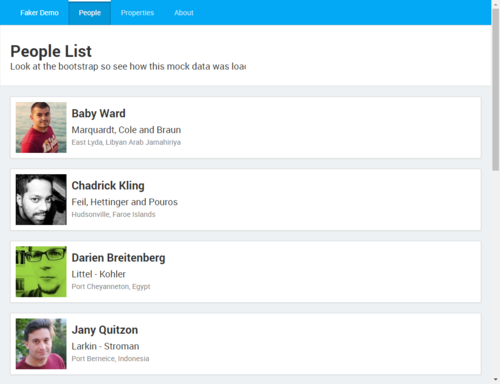Select company Larkin - Stroman
The height and width of the screenshot is (384, 500).
click(x=105, y=346)
